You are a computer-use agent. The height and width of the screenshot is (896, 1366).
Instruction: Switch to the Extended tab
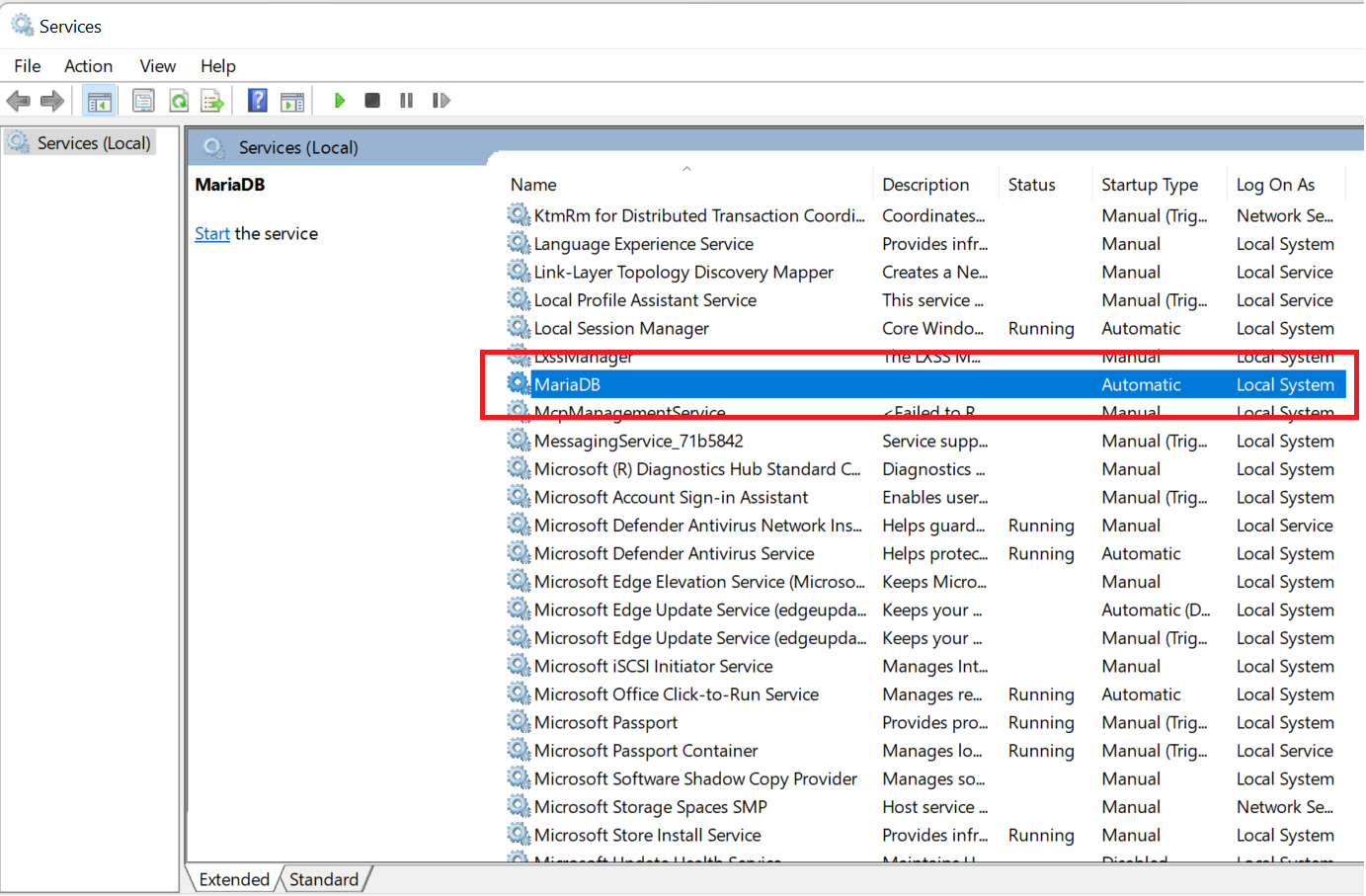234,879
